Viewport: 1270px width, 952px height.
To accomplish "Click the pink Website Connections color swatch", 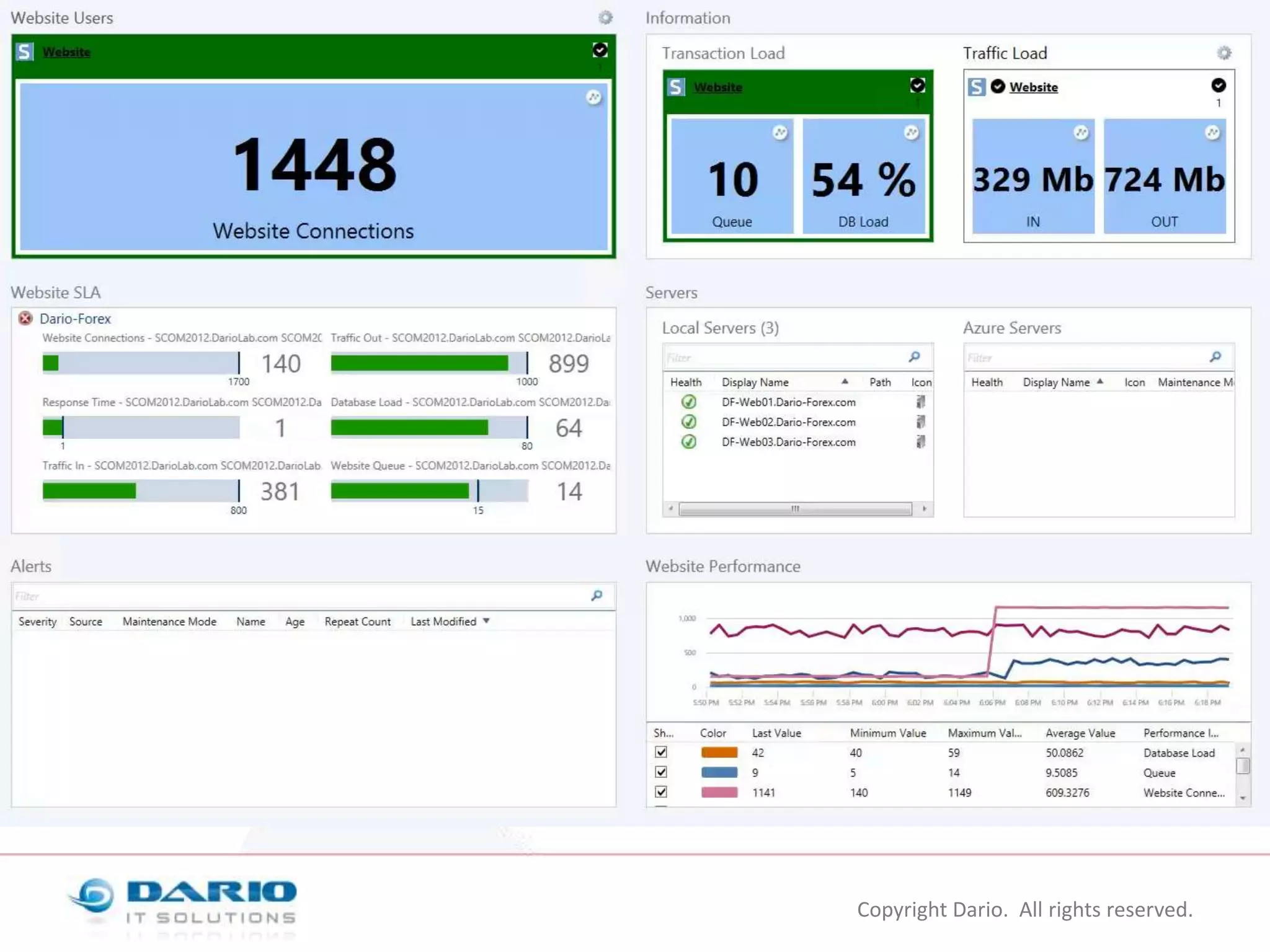I will click(x=719, y=792).
